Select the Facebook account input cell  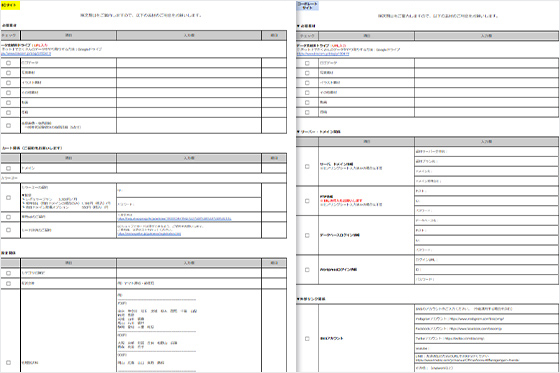[x=486, y=328]
